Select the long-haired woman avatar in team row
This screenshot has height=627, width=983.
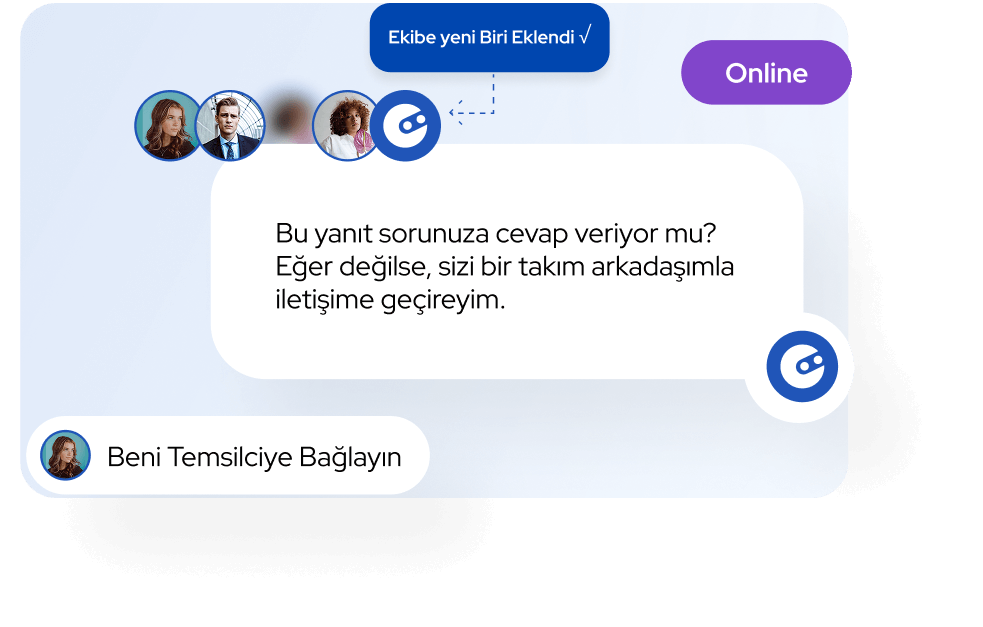(169, 125)
